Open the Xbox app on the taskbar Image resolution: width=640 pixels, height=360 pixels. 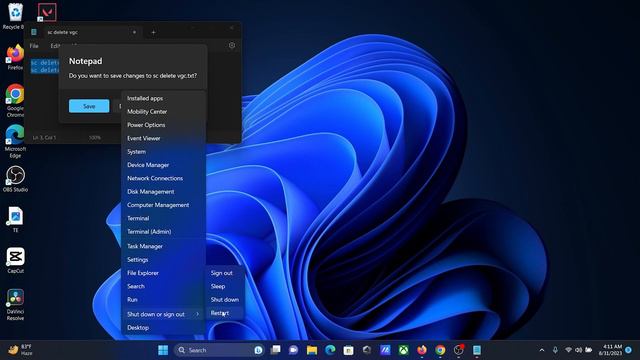click(x=404, y=350)
